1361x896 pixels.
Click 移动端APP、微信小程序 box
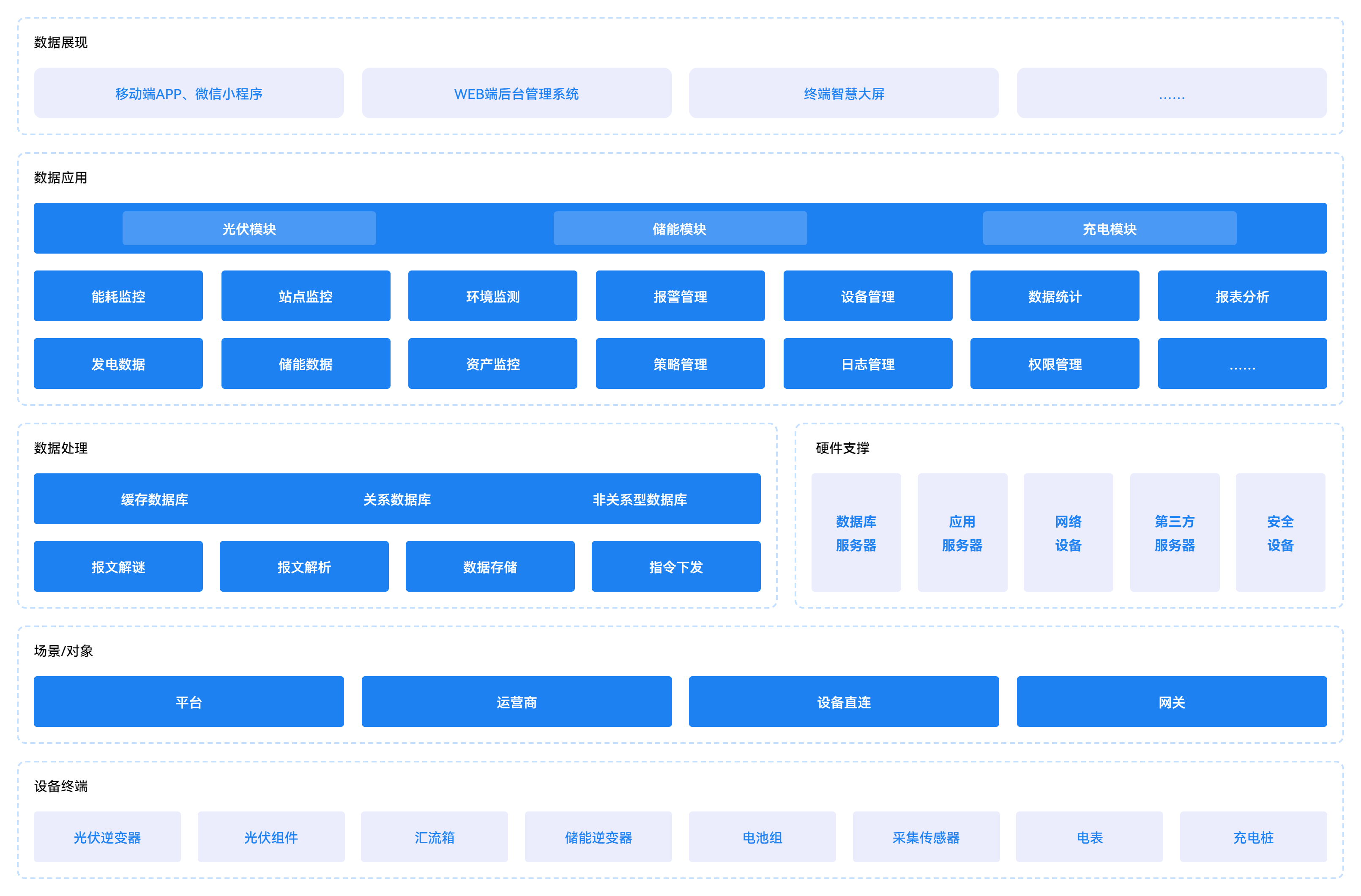coord(189,93)
